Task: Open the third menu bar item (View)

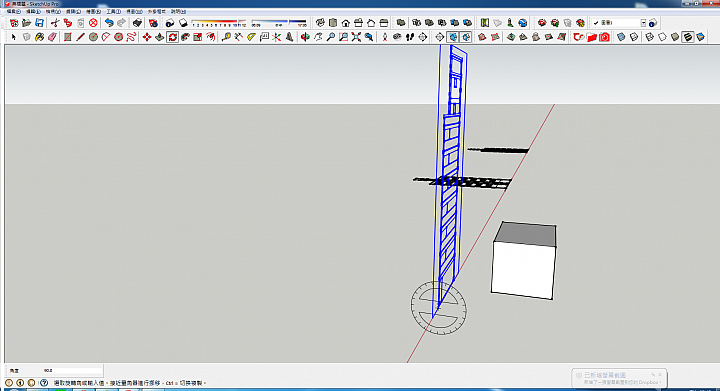Action: [53, 11]
